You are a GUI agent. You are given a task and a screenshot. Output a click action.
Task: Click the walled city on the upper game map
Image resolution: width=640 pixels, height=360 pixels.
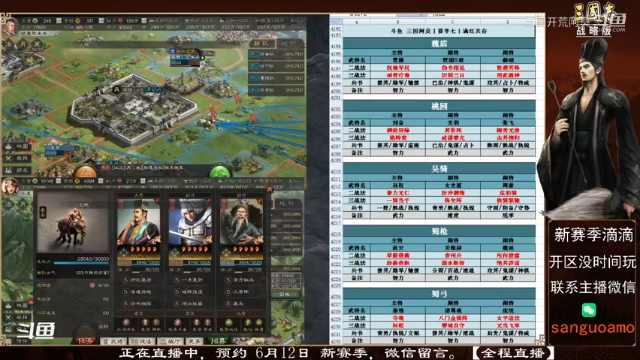[x=133, y=108]
